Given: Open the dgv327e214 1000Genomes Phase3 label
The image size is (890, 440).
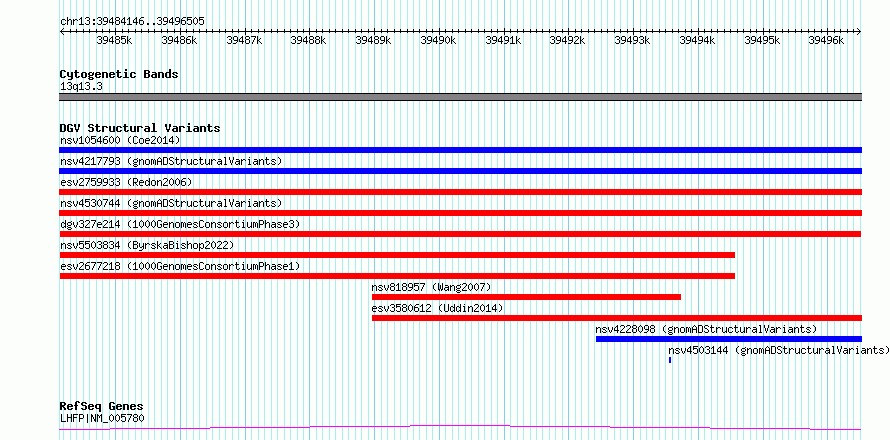Looking at the screenshot, I should 180,224.
